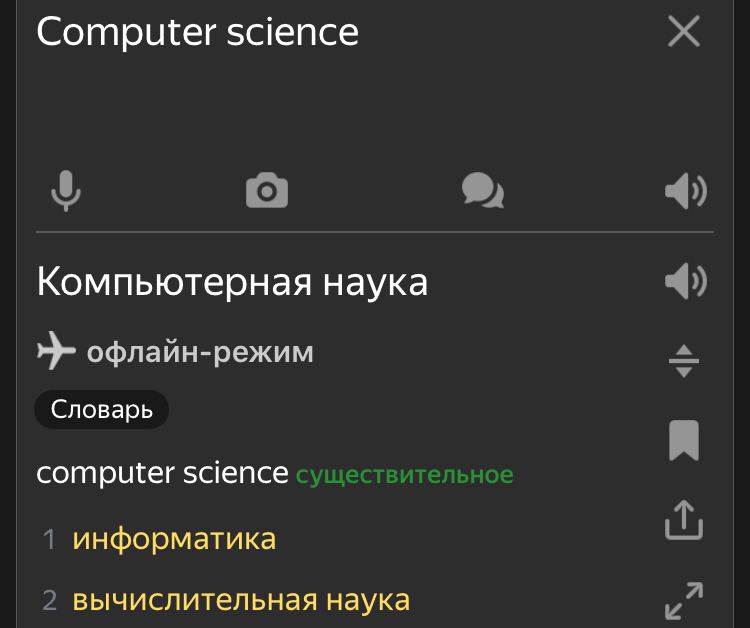
Task: Open the dictionary entry "вычислительная наука"
Action: (x=241, y=601)
